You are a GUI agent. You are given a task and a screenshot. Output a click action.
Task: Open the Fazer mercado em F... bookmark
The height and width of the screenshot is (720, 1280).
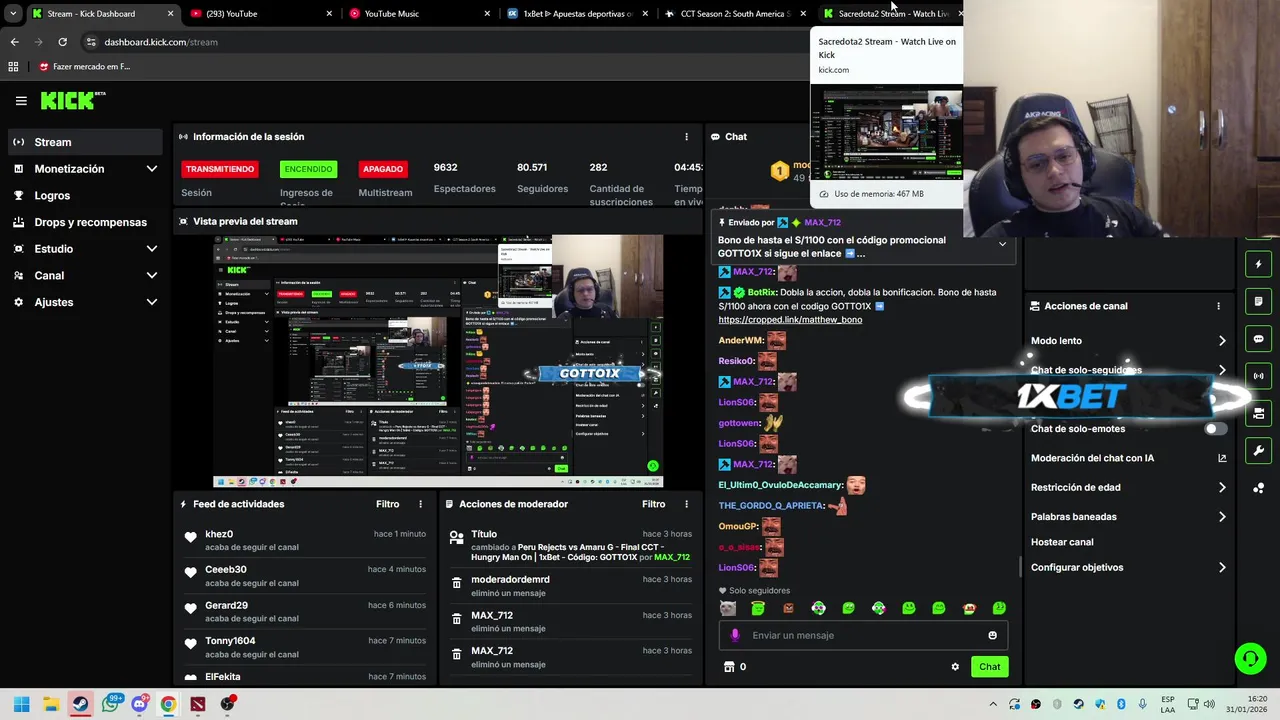pos(87,67)
